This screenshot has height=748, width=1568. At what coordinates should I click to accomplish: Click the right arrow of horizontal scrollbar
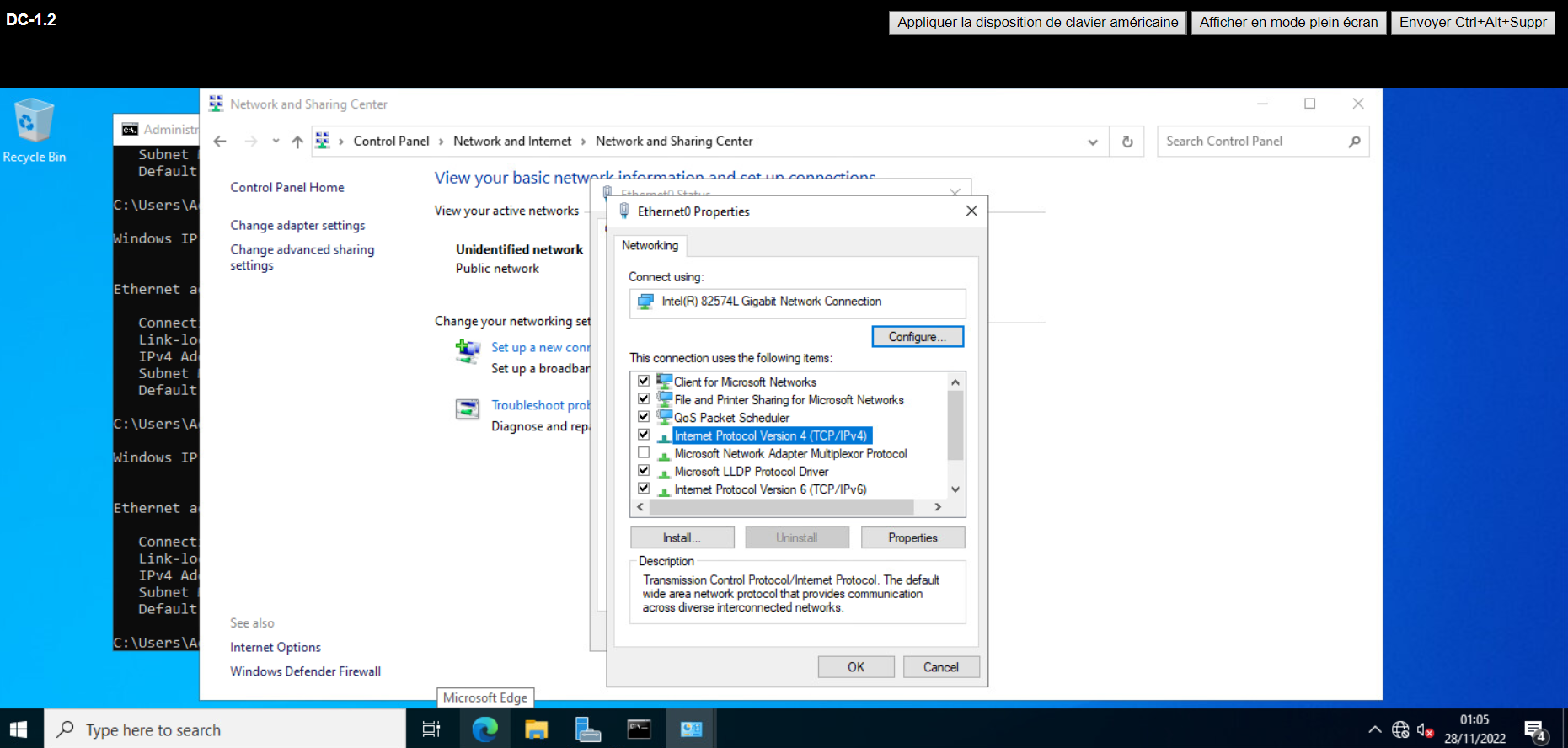click(938, 507)
